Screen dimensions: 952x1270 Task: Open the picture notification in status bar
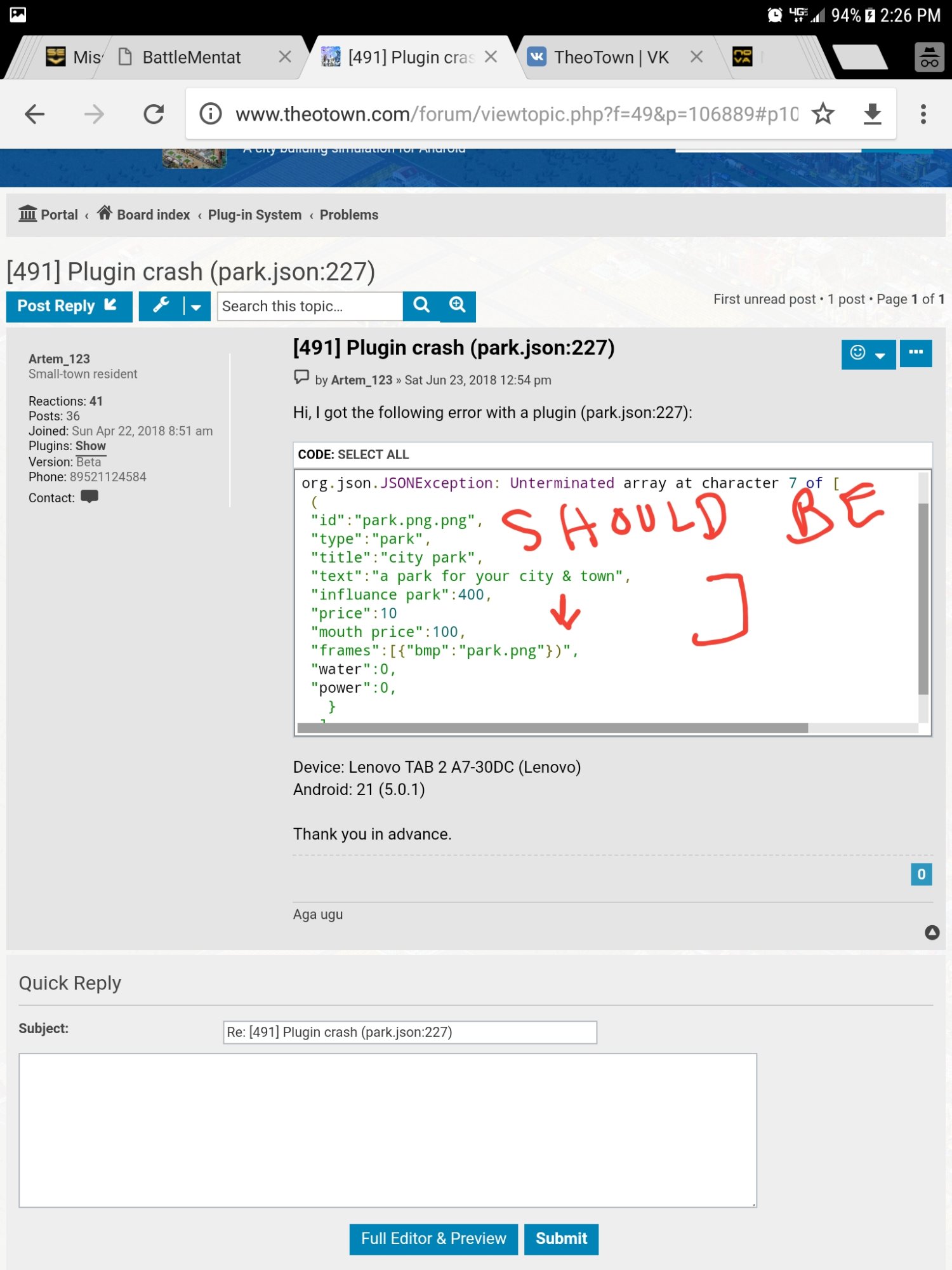(x=18, y=15)
